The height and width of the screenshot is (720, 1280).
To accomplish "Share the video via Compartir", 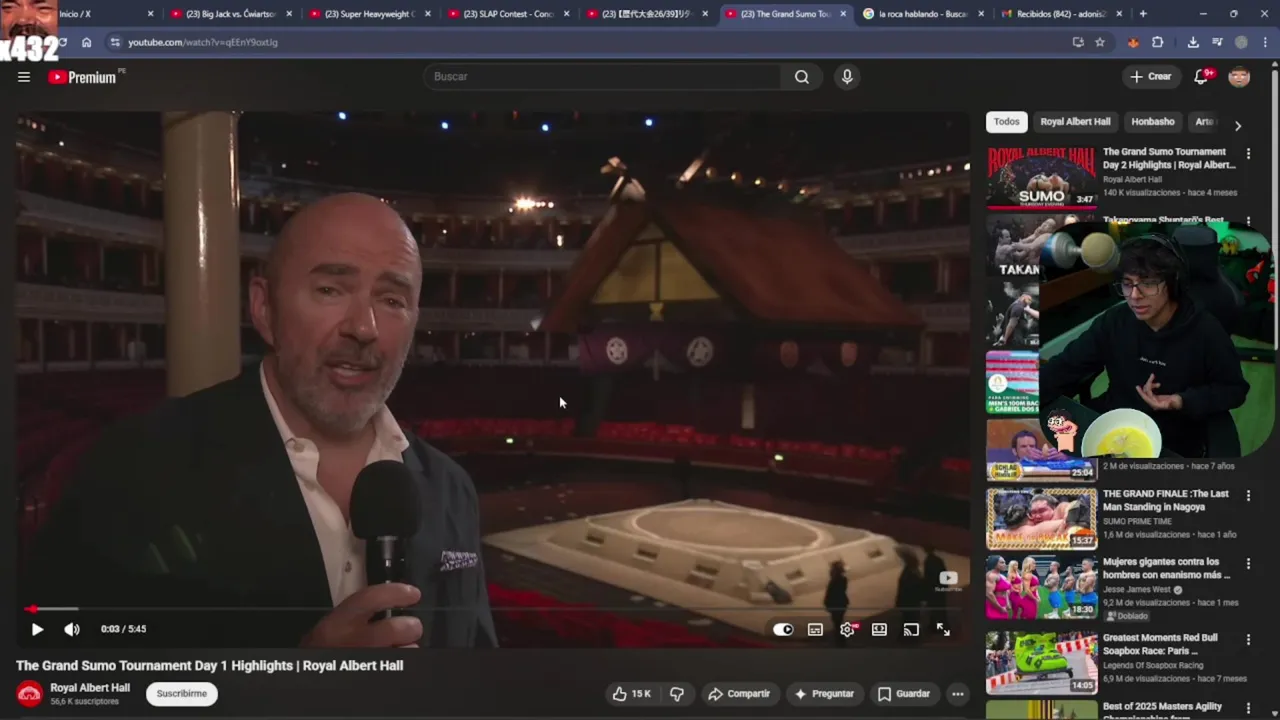I will tap(739, 693).
